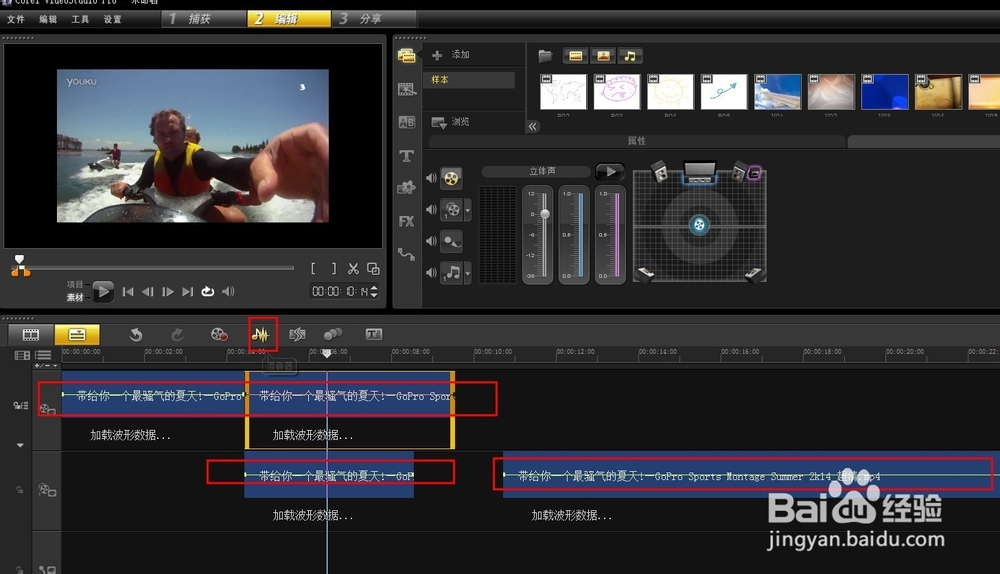
Task: Mute the Voice track speaker in mixer
Action: click(431, 241)
